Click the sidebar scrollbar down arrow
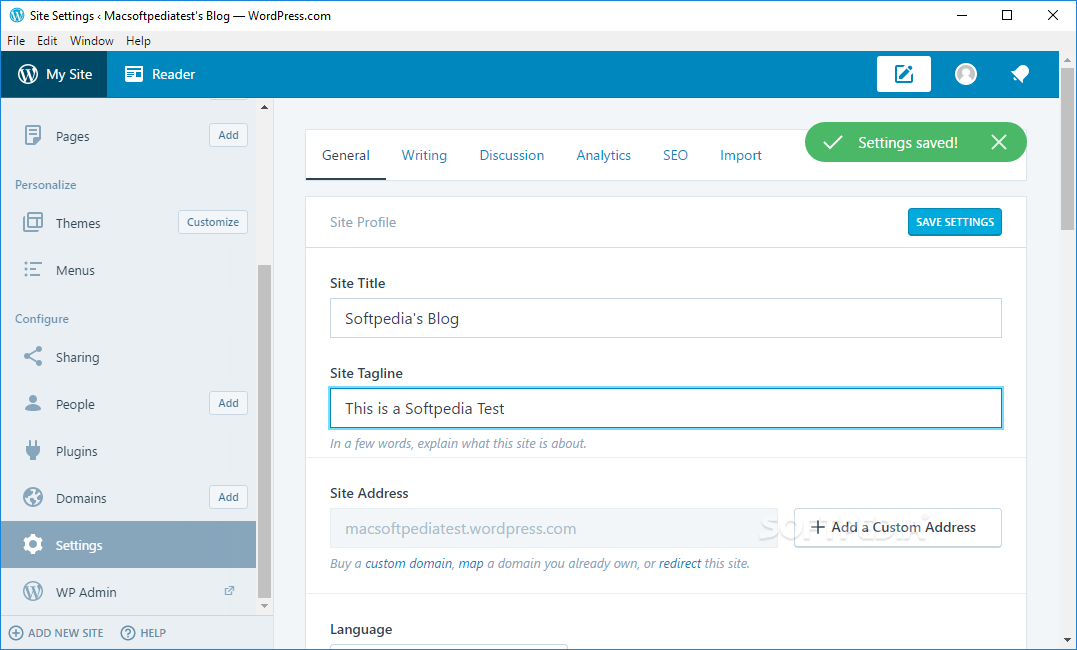This screenshot has width=1077, height=650. point(264,606)
